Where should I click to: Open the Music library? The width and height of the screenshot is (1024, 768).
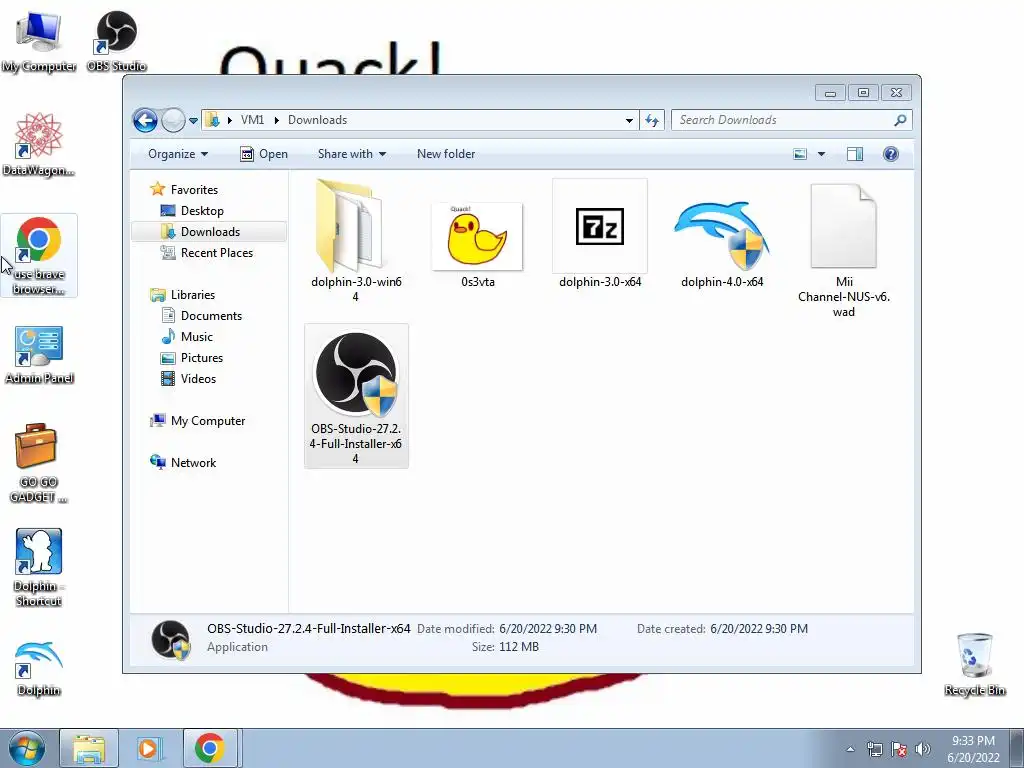197,337
